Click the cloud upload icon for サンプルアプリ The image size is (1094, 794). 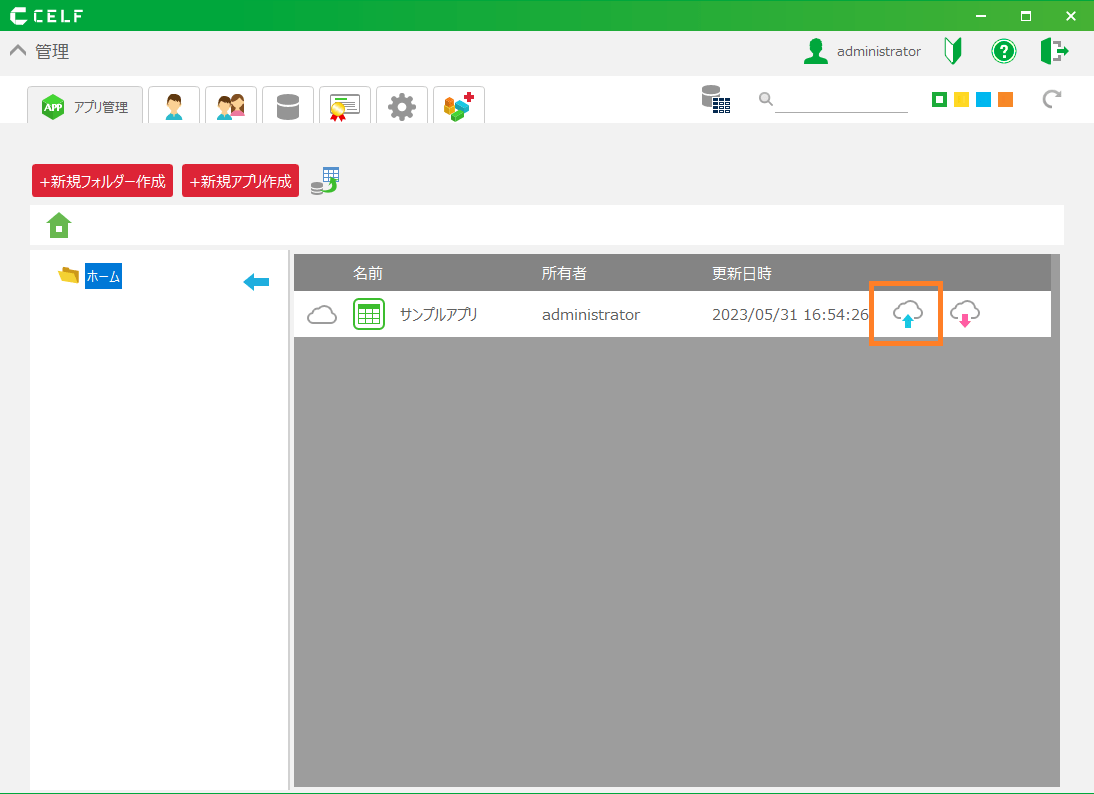click(x=907, y=314)
